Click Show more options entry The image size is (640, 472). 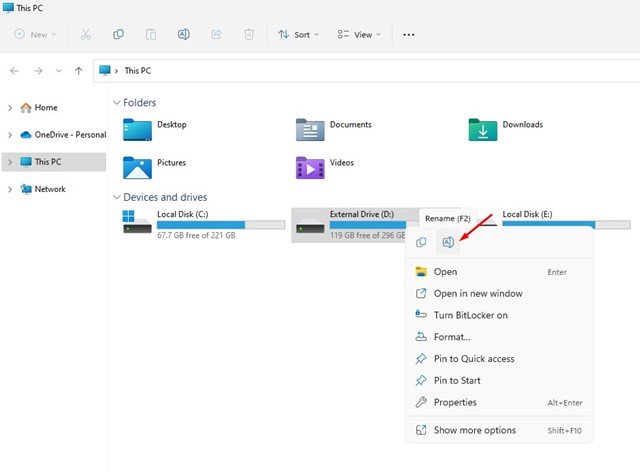(x=474, y=430)
